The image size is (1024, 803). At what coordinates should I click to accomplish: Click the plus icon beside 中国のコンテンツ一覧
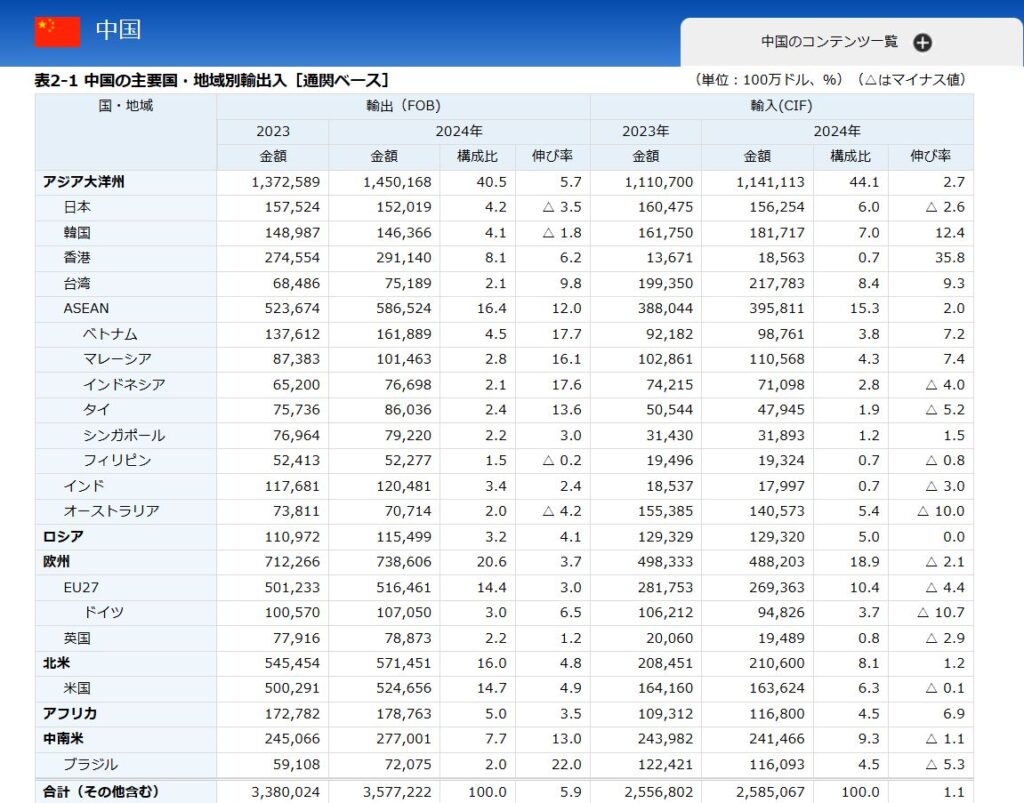[922, 42]
